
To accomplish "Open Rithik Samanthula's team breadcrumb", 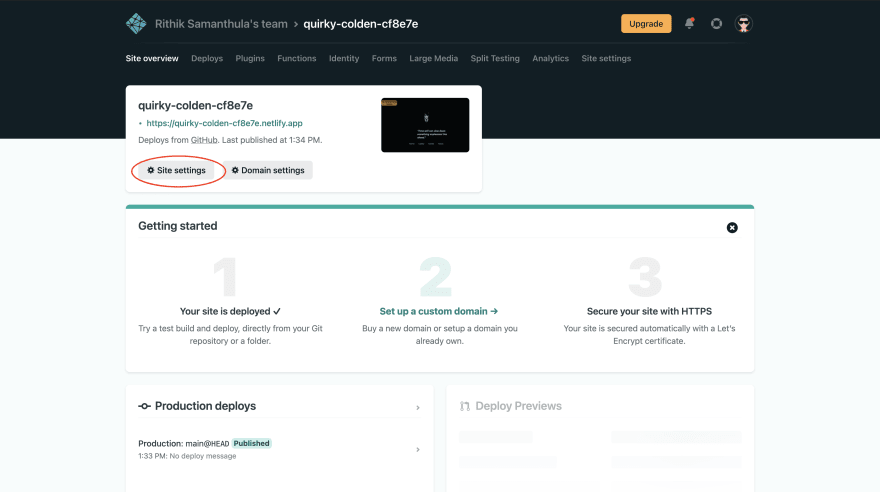I will click(221, 24).
